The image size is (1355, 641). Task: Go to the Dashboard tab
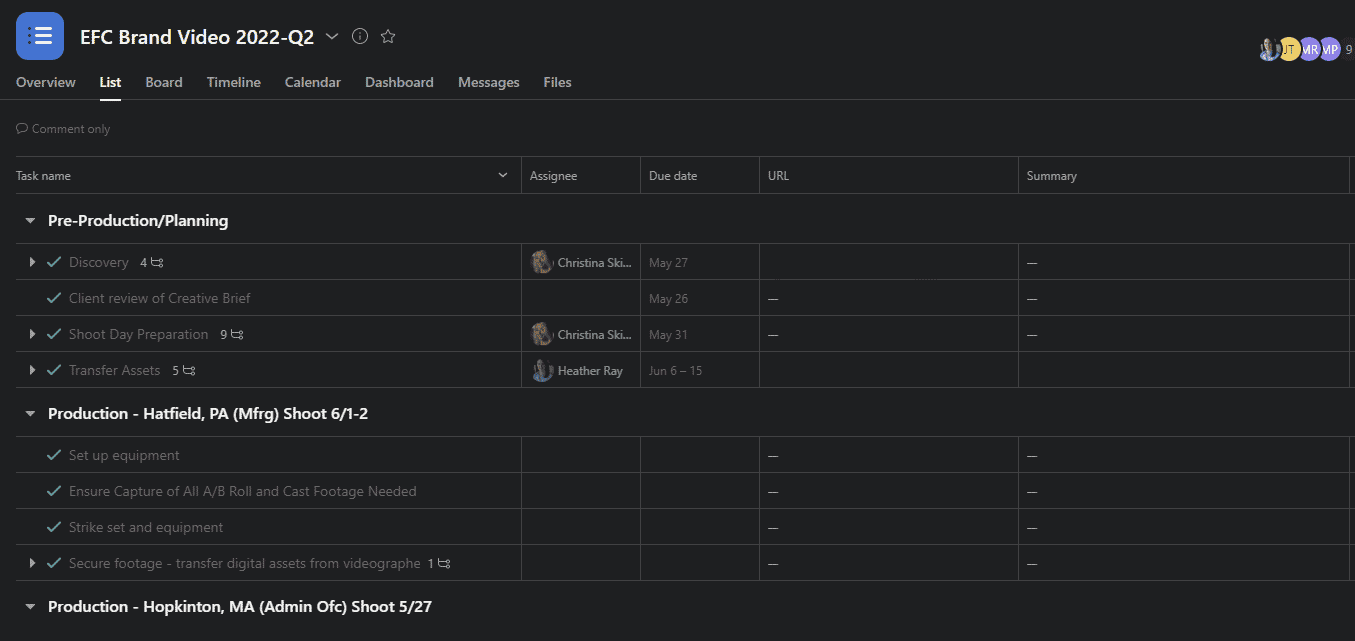tap(399, 82)
